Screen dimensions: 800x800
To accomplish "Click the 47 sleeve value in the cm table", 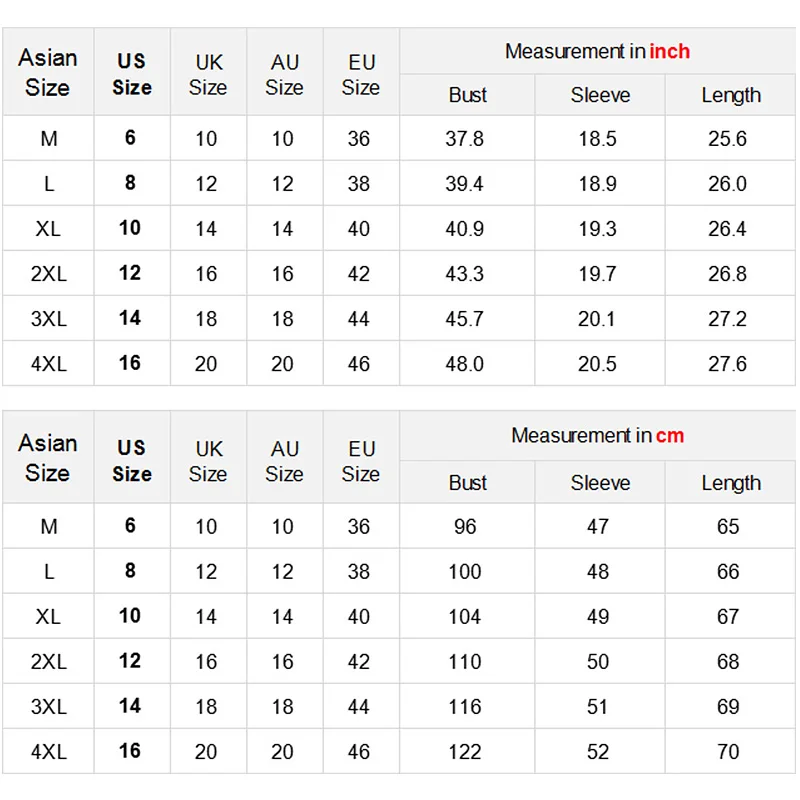I will 598,527.
